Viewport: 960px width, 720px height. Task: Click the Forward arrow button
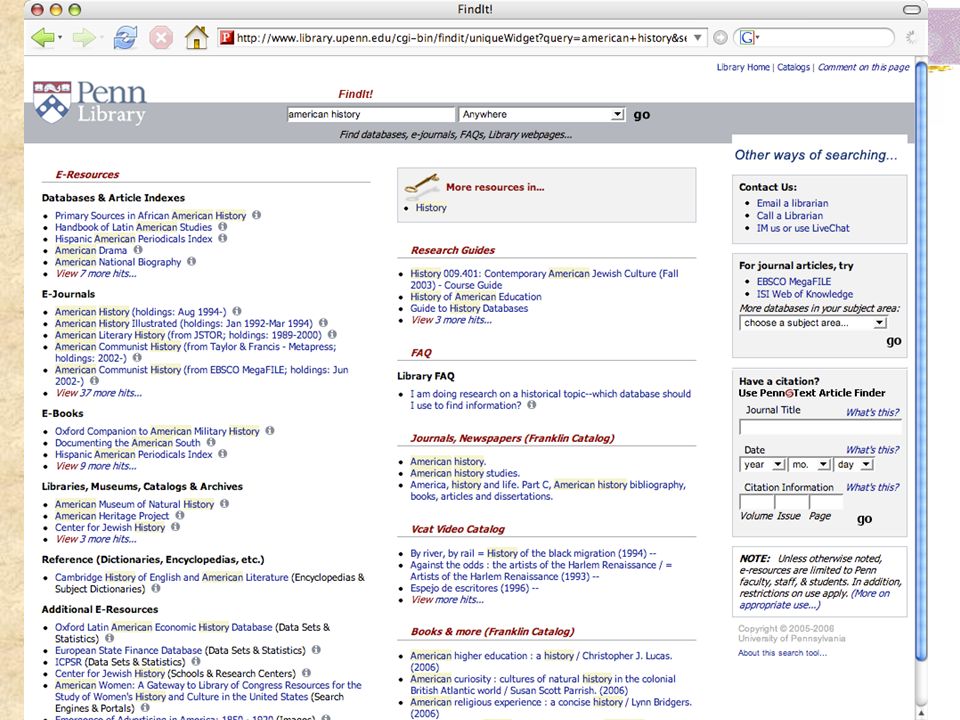[83, 38]
